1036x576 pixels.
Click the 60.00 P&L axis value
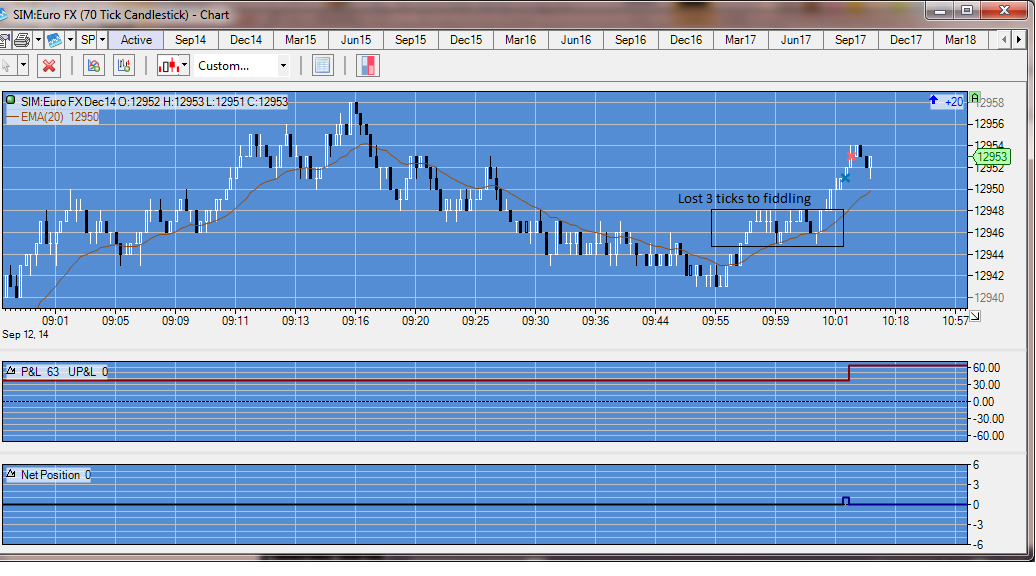986,367
